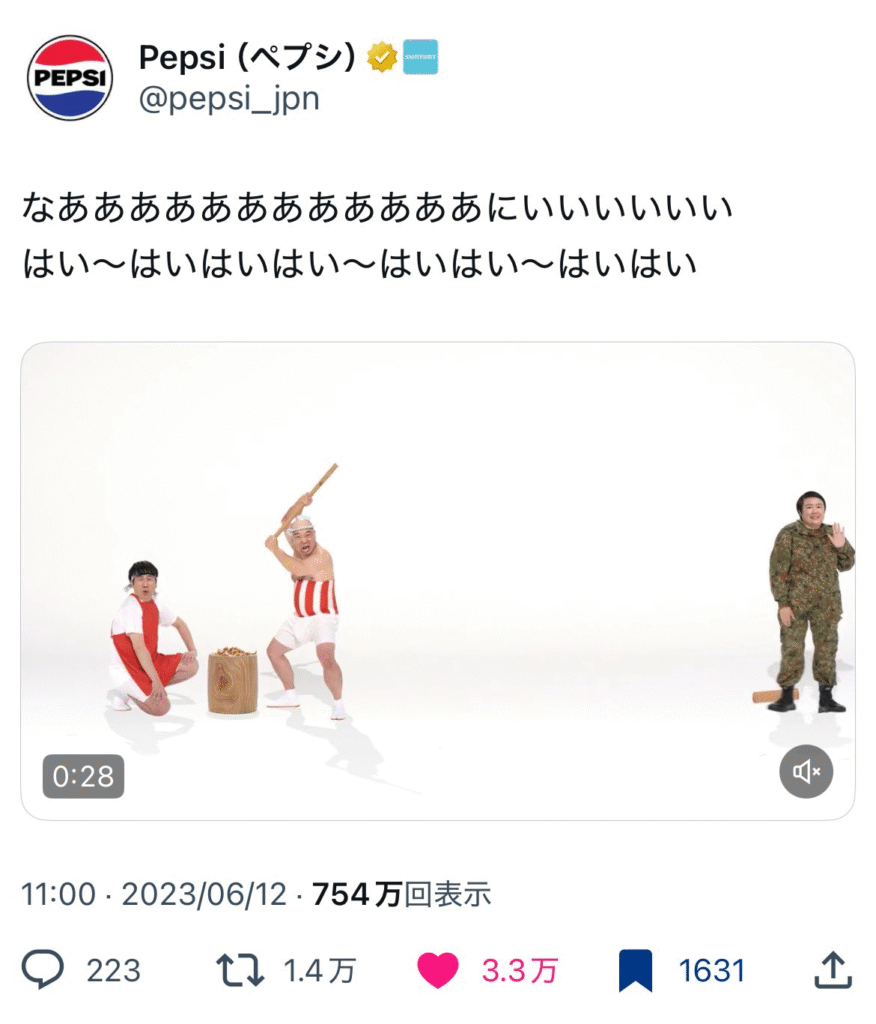Image resolution: width=876 pixels, height=1024 pixels.
Task: Click the Pepsi (ペプシ) display name
Action: (x=248, y=57)
